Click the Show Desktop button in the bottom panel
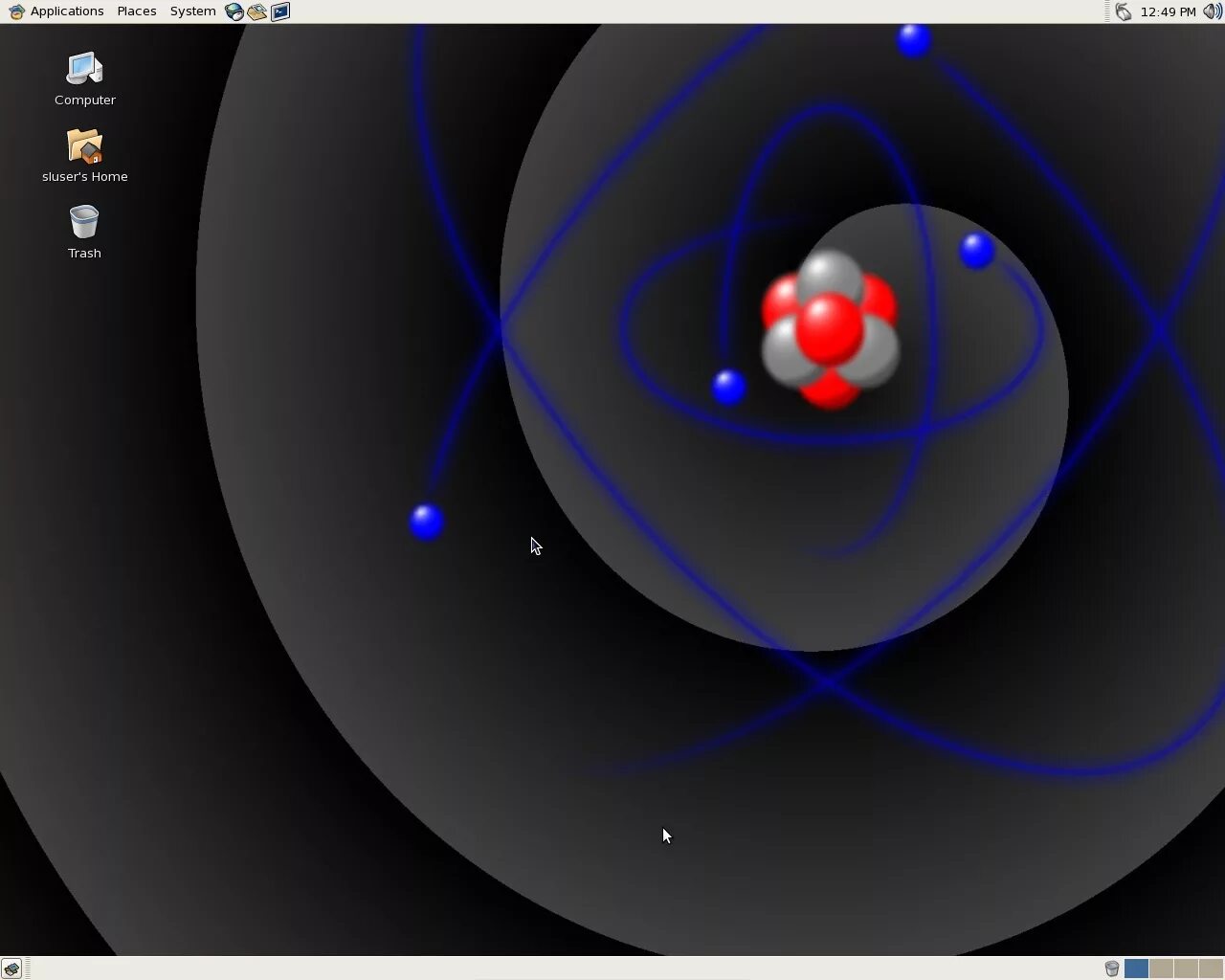Screen dimensions: 1225x980 coord(11,969)
